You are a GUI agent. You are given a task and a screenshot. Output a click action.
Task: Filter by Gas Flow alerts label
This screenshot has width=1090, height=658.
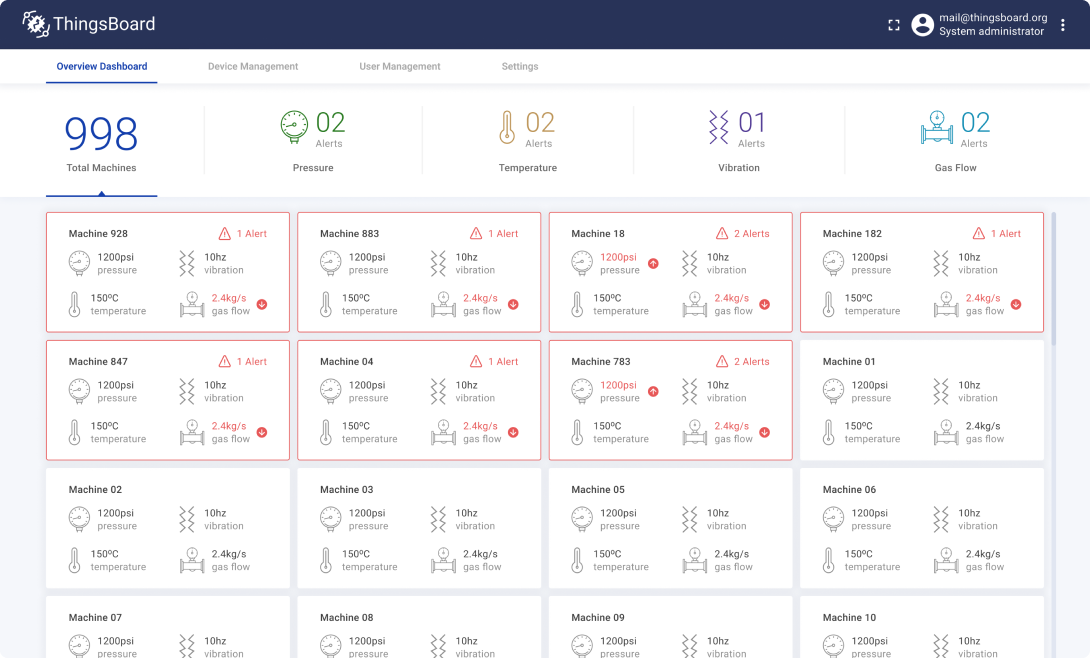pyautogui.click(x=955, y=168)
